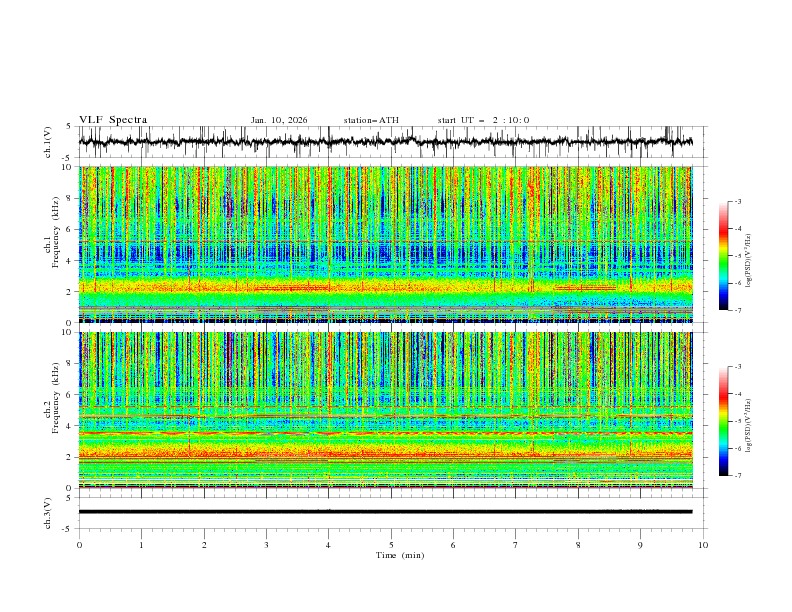Click inside the ch.2 spectrogram panel

(x=385, y=410)
